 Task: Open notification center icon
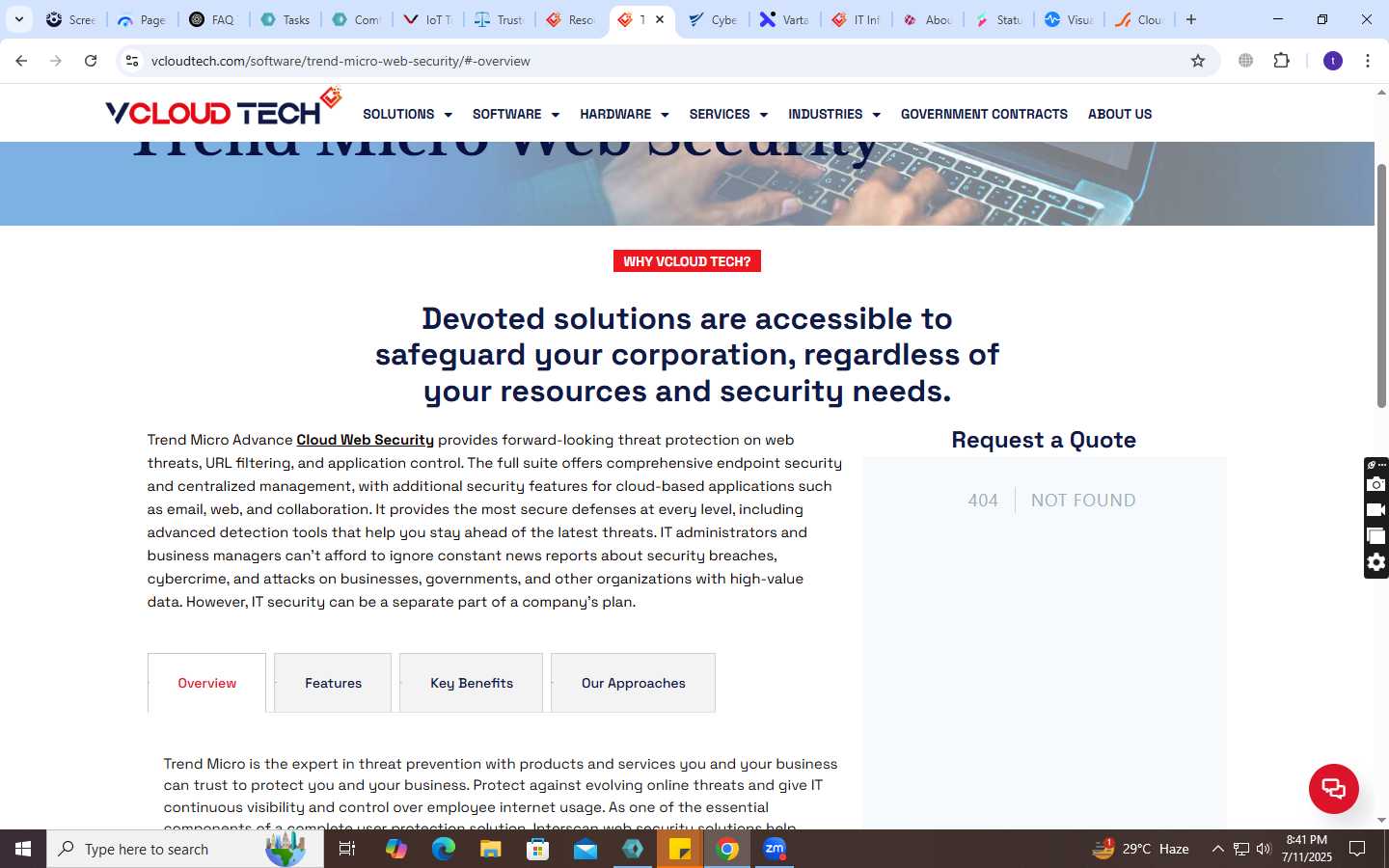click(x=1357, y=849)
